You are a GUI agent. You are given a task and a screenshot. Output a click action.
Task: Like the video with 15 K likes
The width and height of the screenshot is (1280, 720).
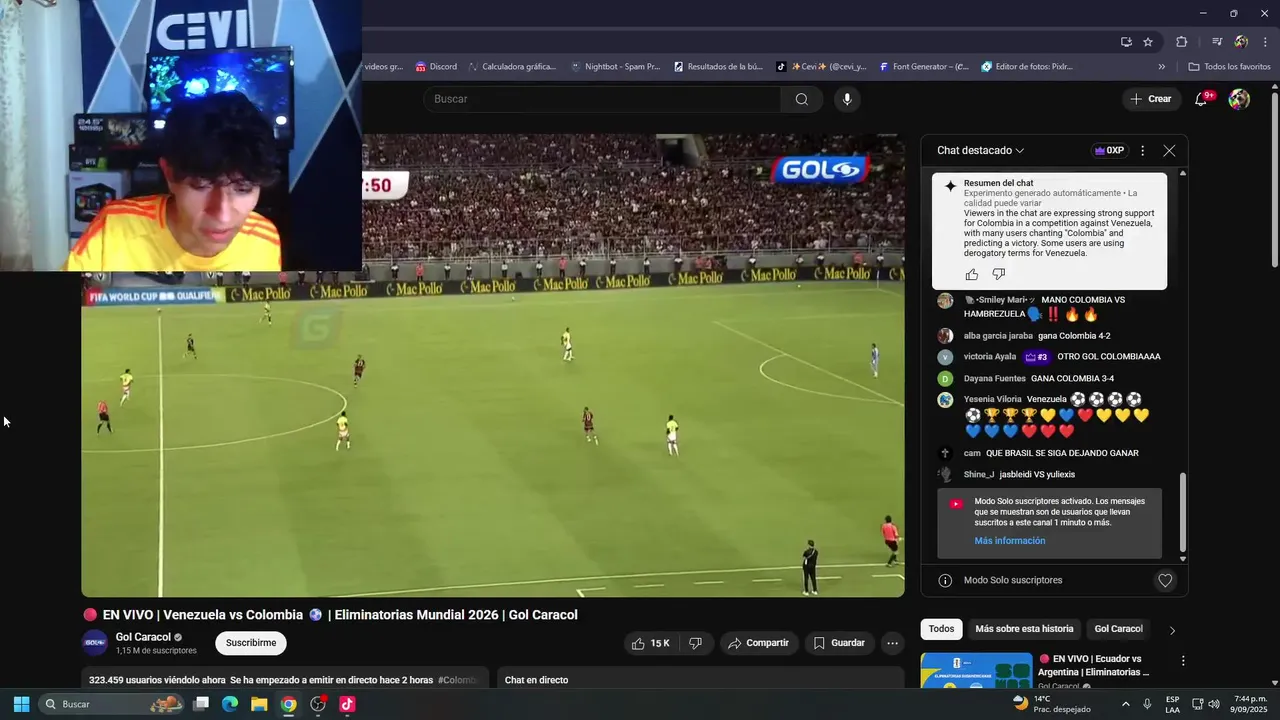point(651,643)
